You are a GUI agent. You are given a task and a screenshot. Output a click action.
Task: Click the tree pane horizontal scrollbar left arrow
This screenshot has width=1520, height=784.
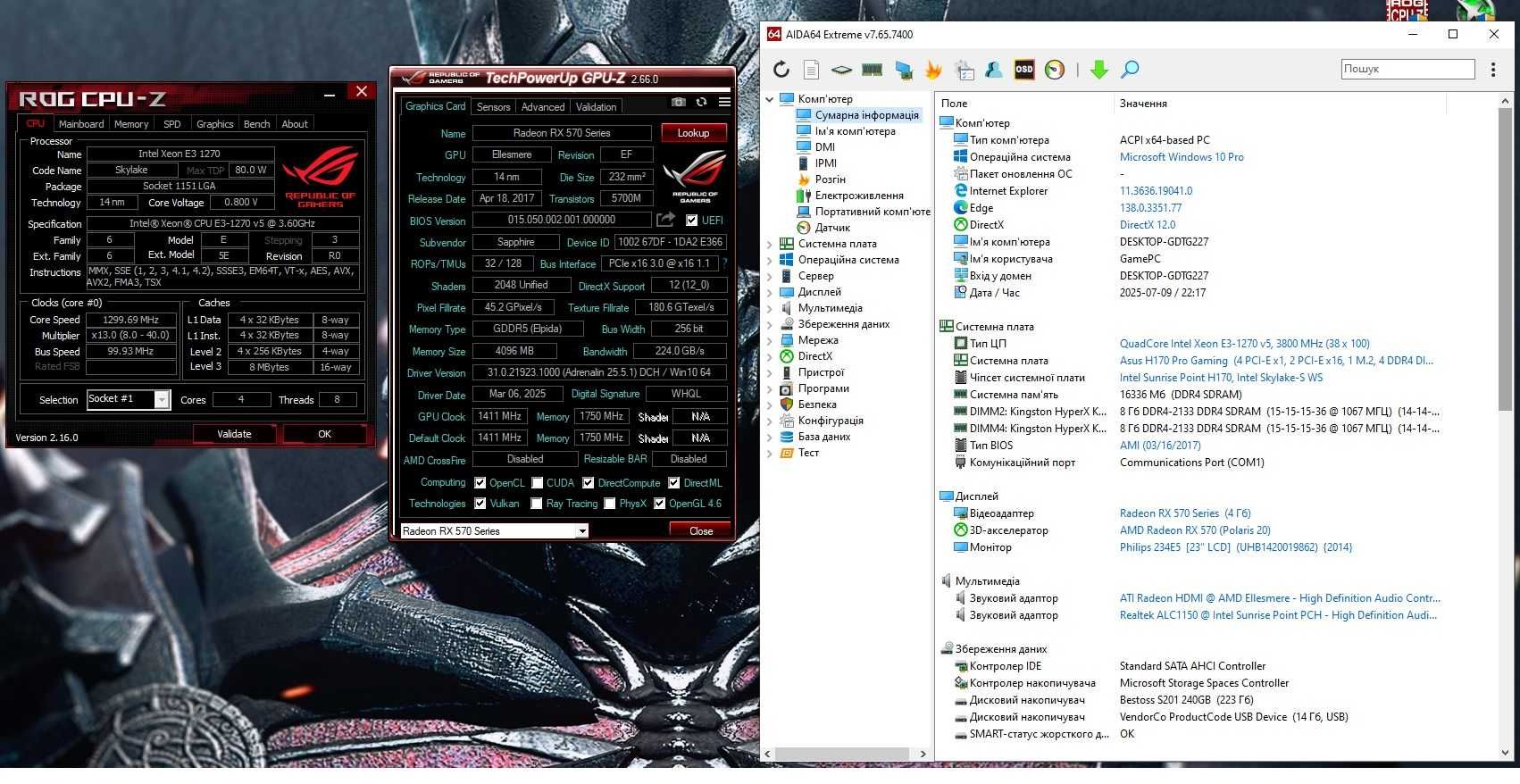[767, 755]
